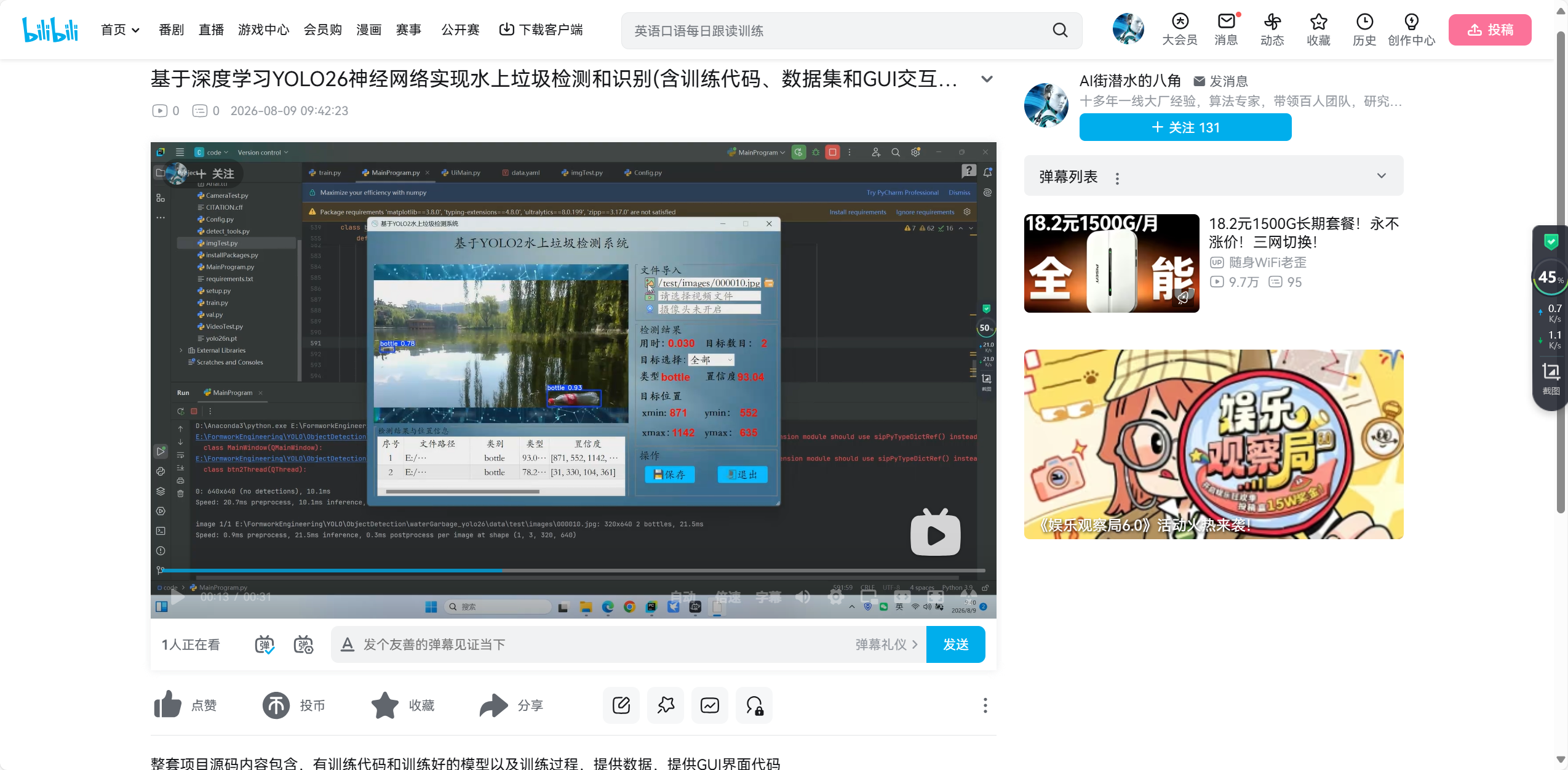Viewport: 1568px width, 770px height.
Task: Open 赛事 esports section
Action: coord(408,30)
